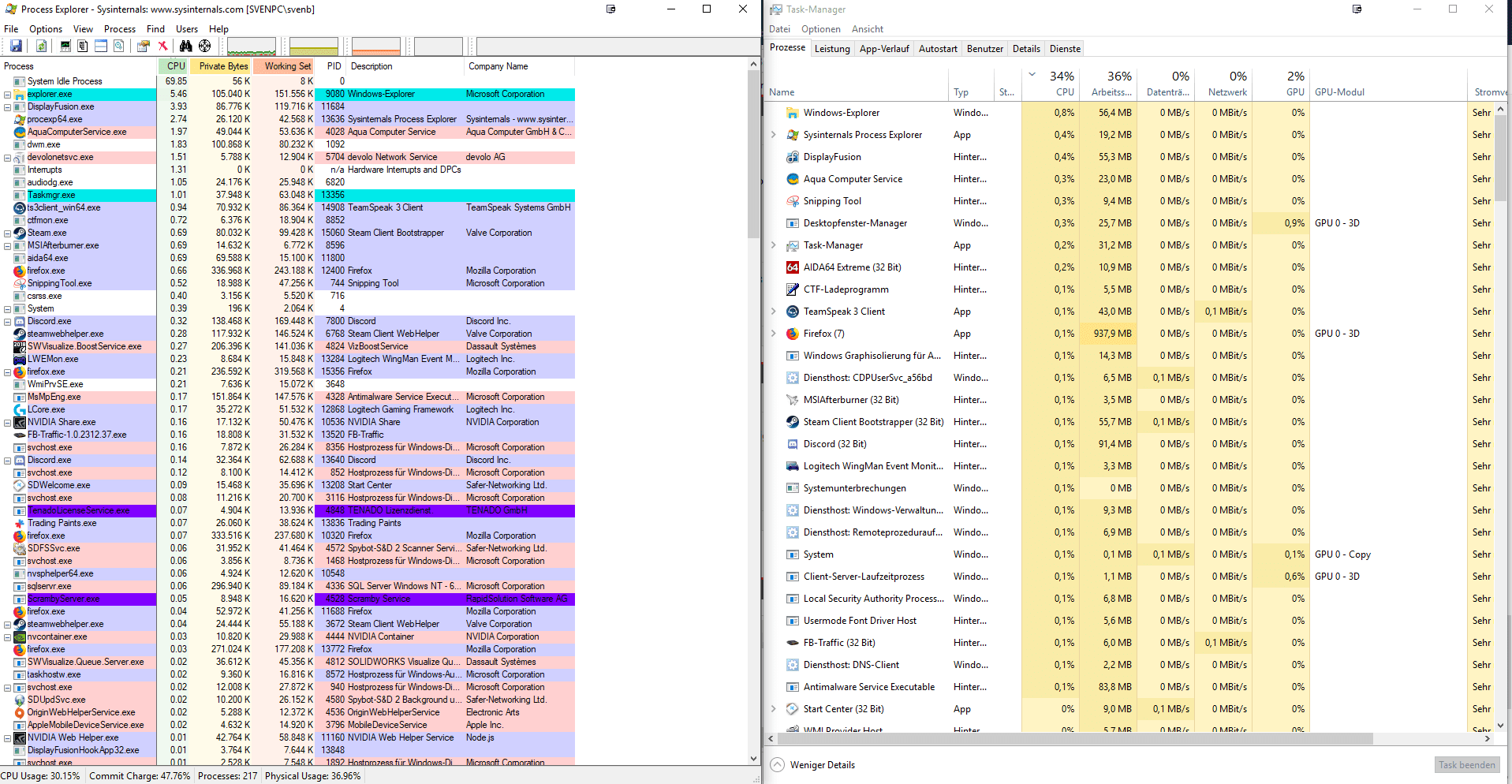Click the Steam.exe process icon
Screen dimensions: 1512x784
[20, 233]
